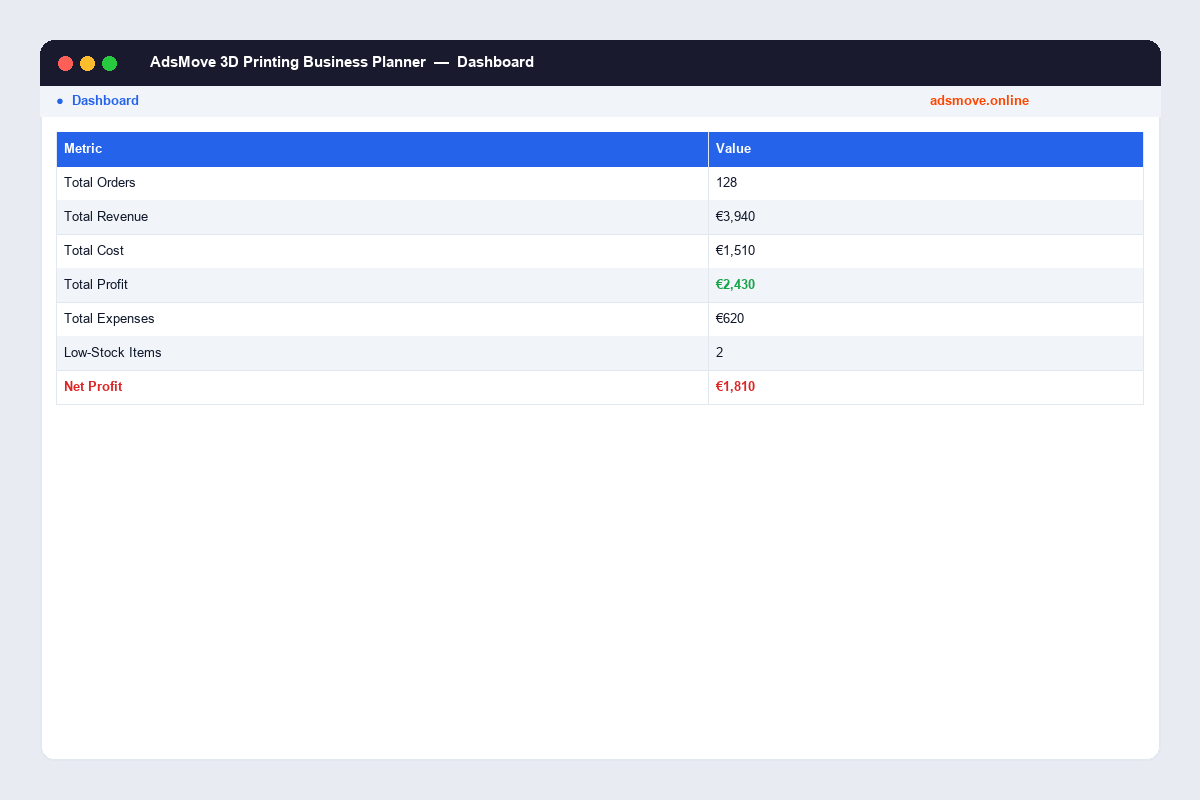Click the Low-Stock Items label

click(x=113, y=353)
